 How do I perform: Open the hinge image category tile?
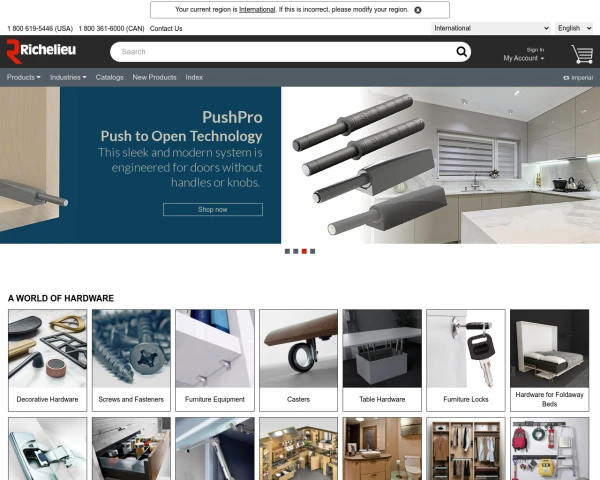click(x=47, y=449)
